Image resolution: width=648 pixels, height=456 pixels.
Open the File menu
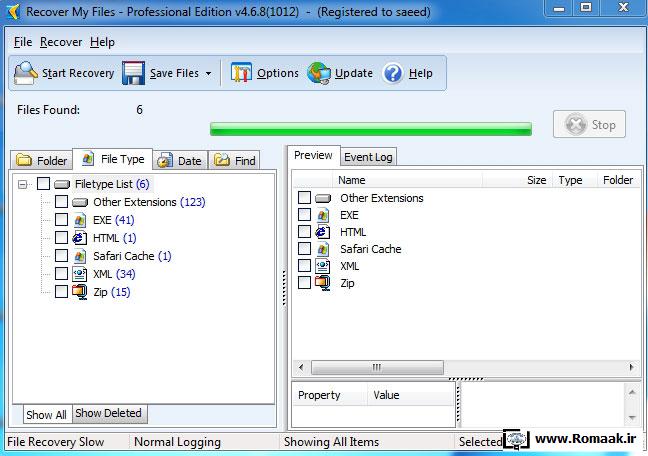coord(23,42)
